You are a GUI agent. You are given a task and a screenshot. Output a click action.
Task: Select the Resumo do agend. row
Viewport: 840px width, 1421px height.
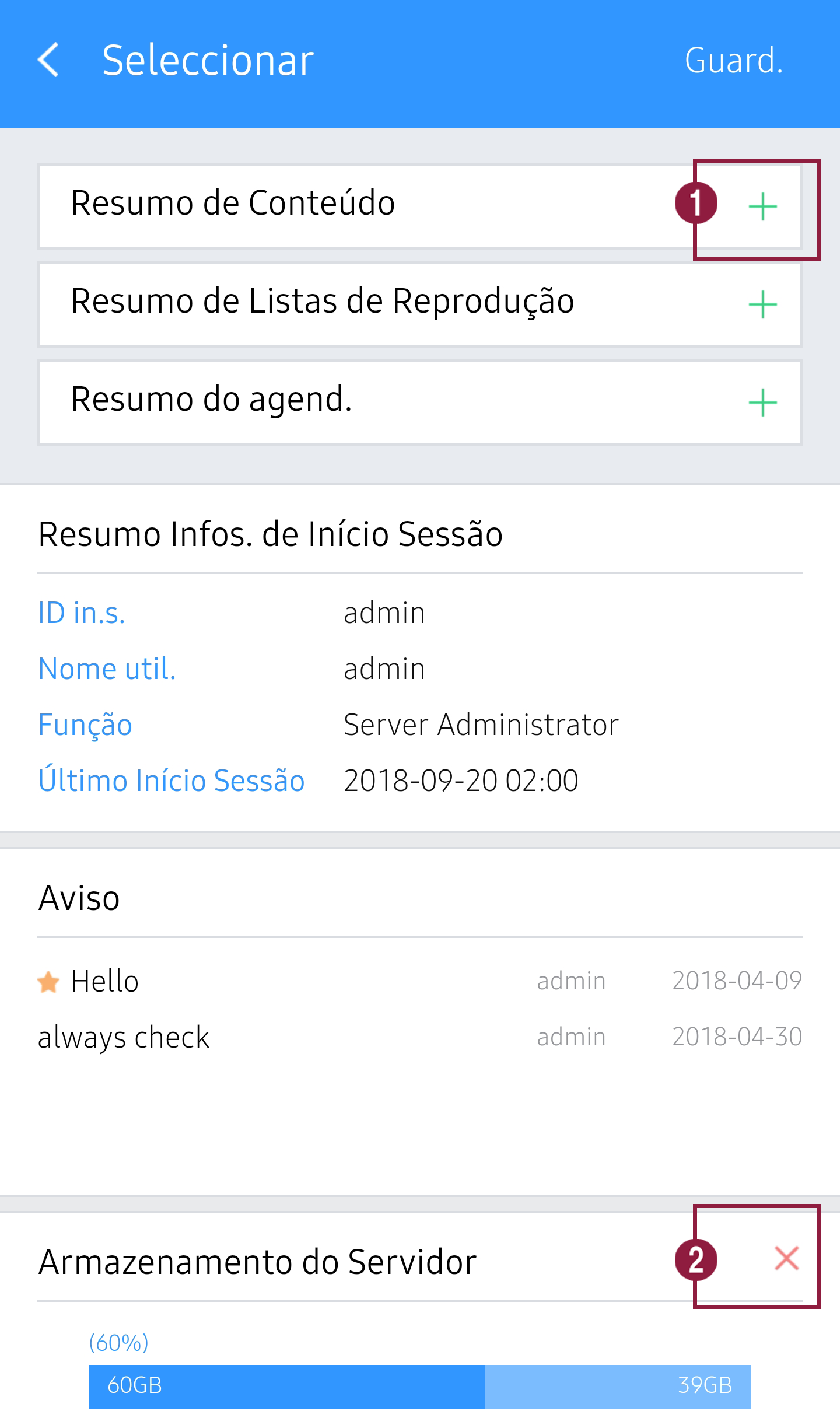click(x=212, y=400)
